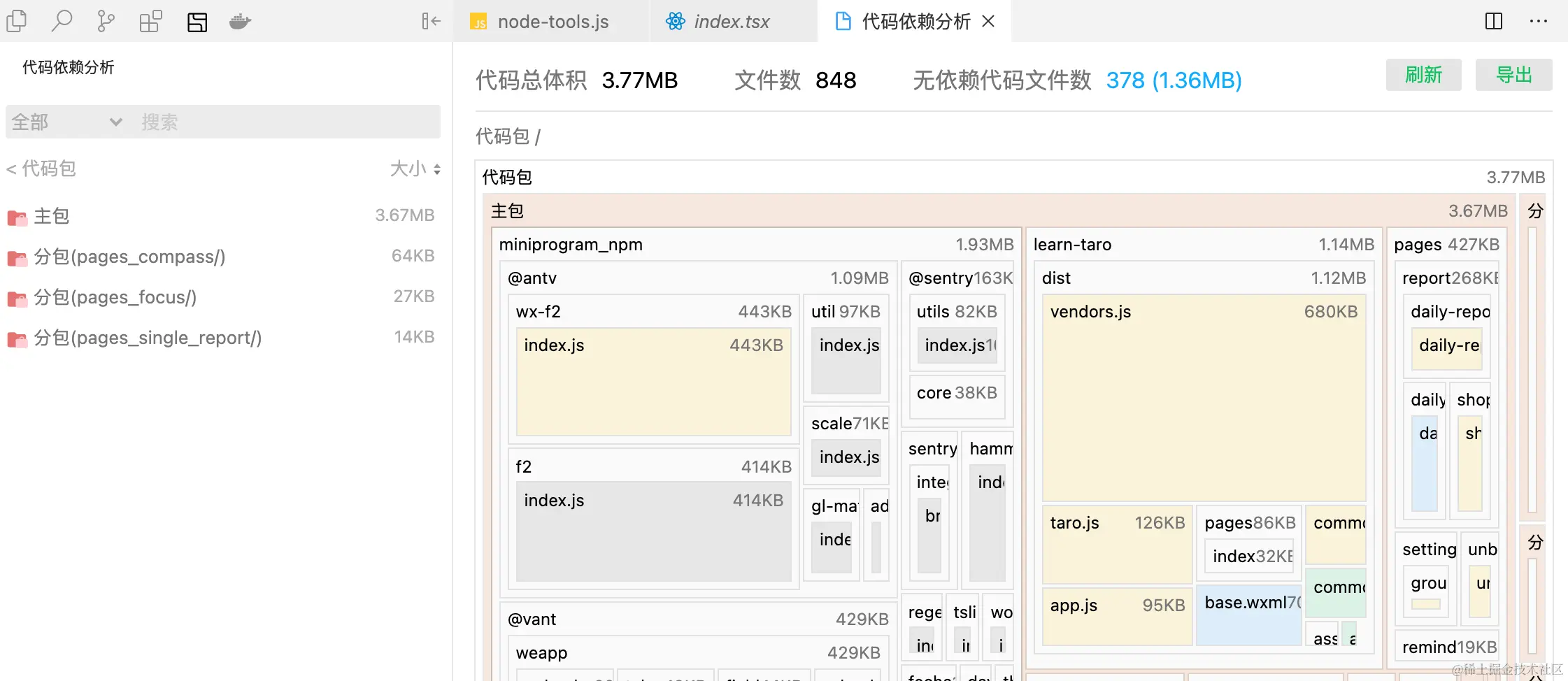Open @antv treemap header
The height and width of the screenshot is (681, 1568).
[x=698, y=278]
